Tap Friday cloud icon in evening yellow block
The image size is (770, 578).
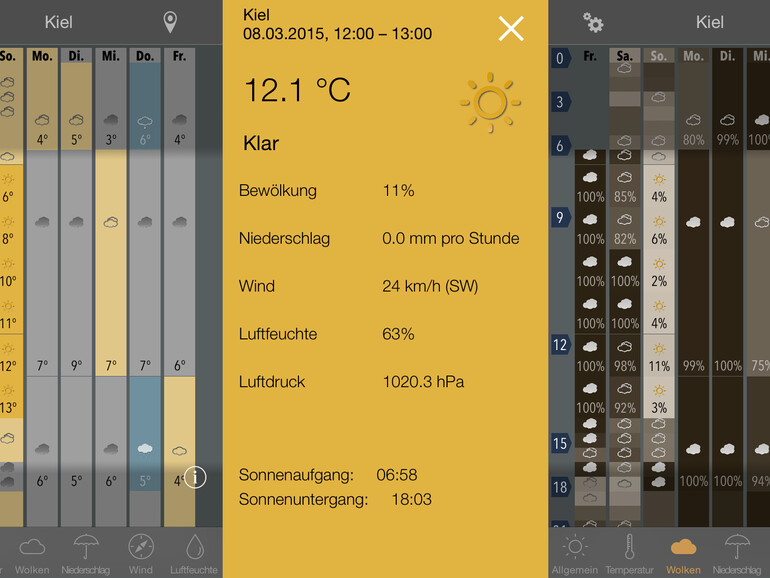pyautogui.click(x=179, y=451)
